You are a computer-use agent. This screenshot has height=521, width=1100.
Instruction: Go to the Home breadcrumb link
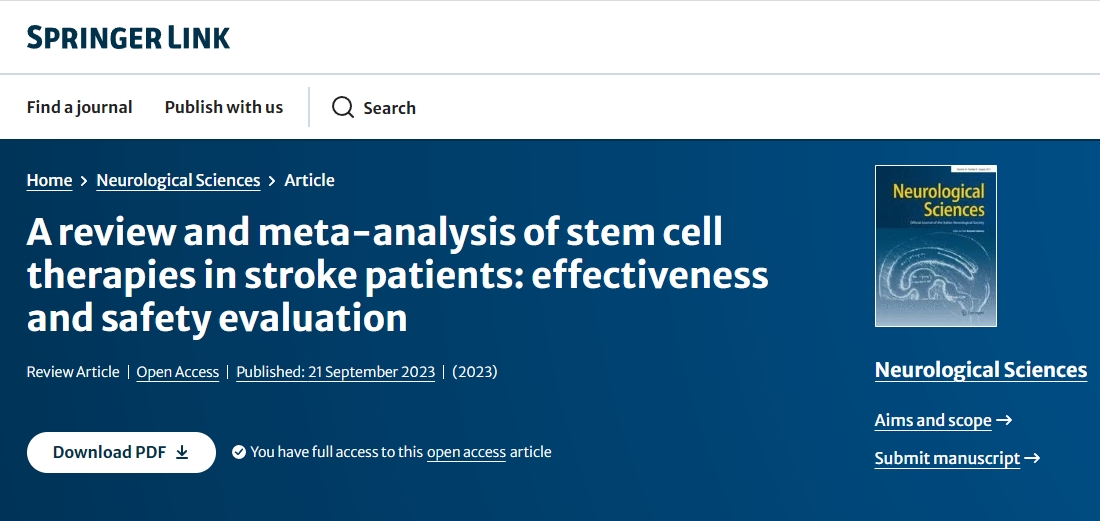(49, 180)
